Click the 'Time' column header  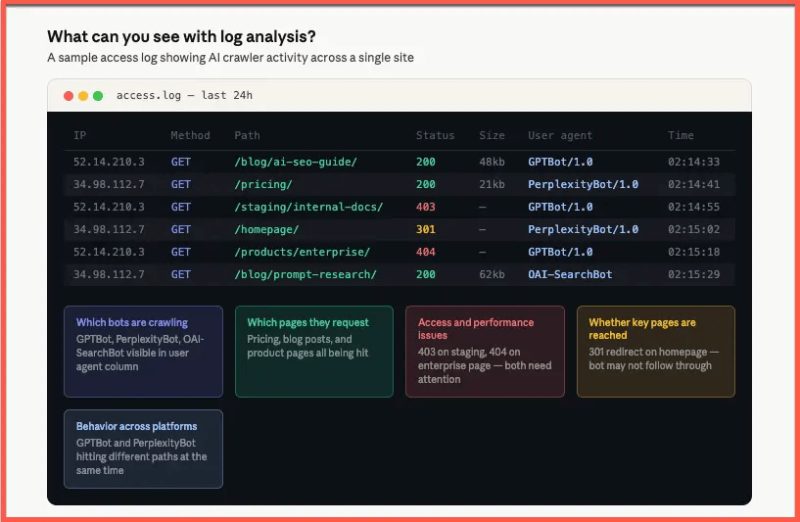tap(681, 135)
